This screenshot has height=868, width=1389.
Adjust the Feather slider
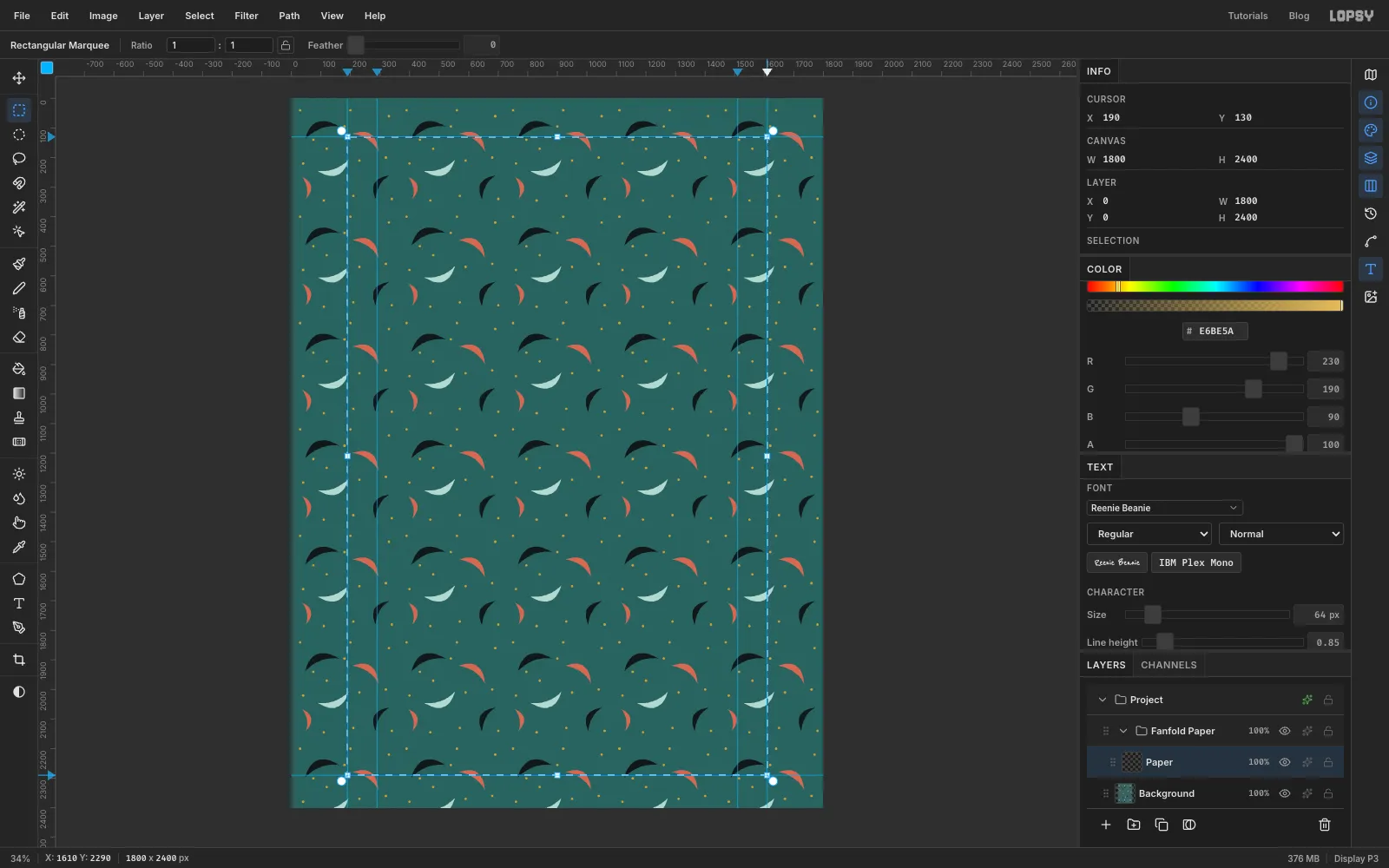pos(404,45)
